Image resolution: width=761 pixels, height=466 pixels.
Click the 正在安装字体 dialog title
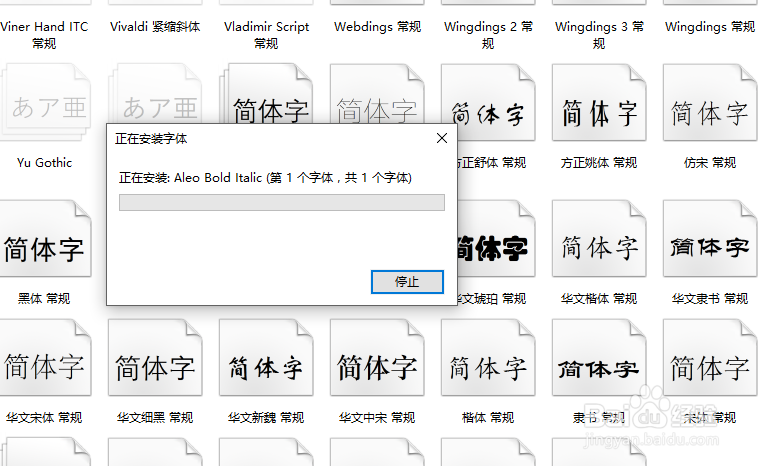151,139
